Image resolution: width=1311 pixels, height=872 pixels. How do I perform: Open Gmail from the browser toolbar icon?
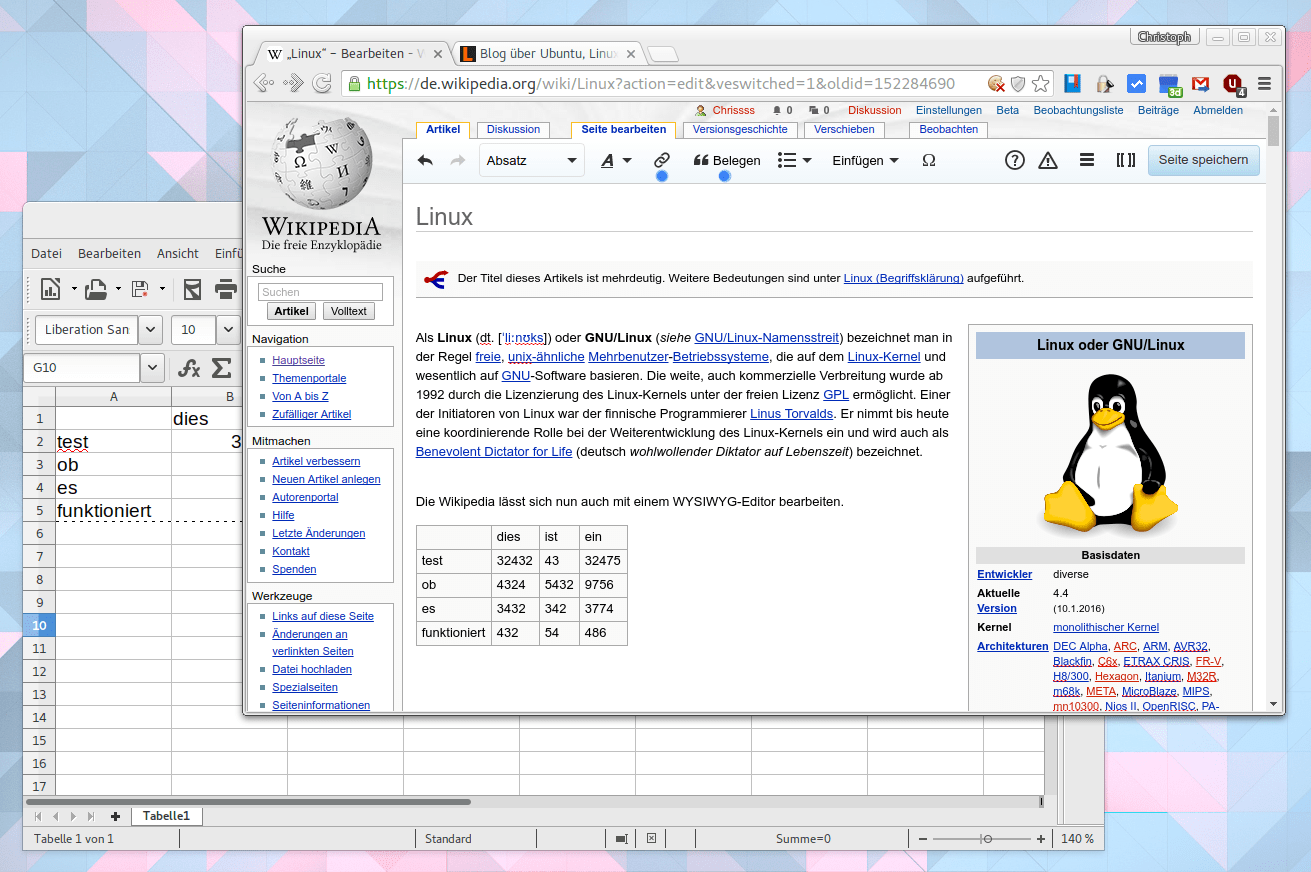click(1199, 84)
